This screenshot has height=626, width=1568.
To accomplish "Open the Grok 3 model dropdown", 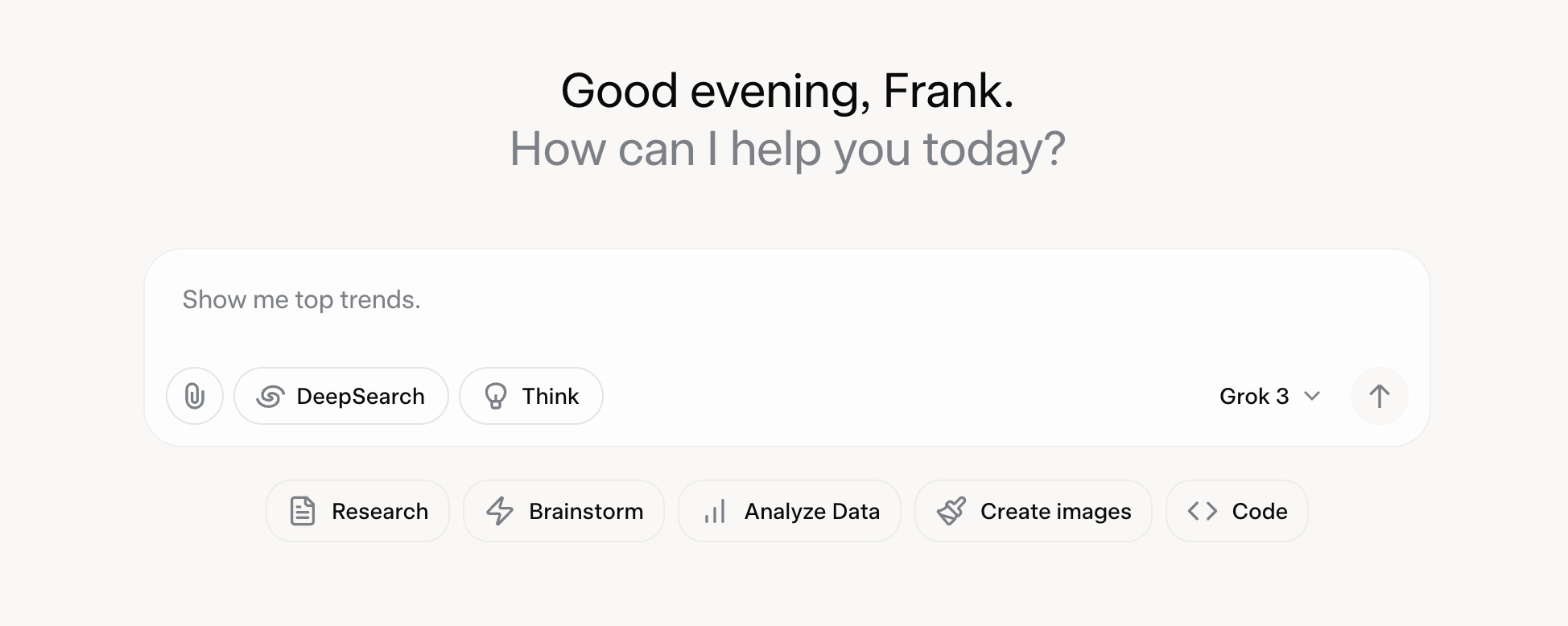I will pos(1269,396).
